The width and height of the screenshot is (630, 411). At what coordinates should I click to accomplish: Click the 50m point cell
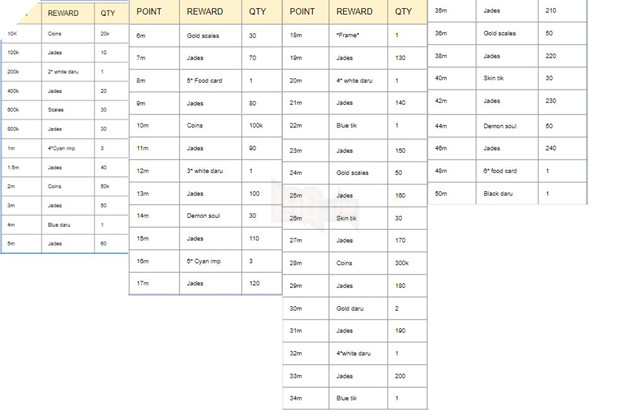[x=441, y=193]
